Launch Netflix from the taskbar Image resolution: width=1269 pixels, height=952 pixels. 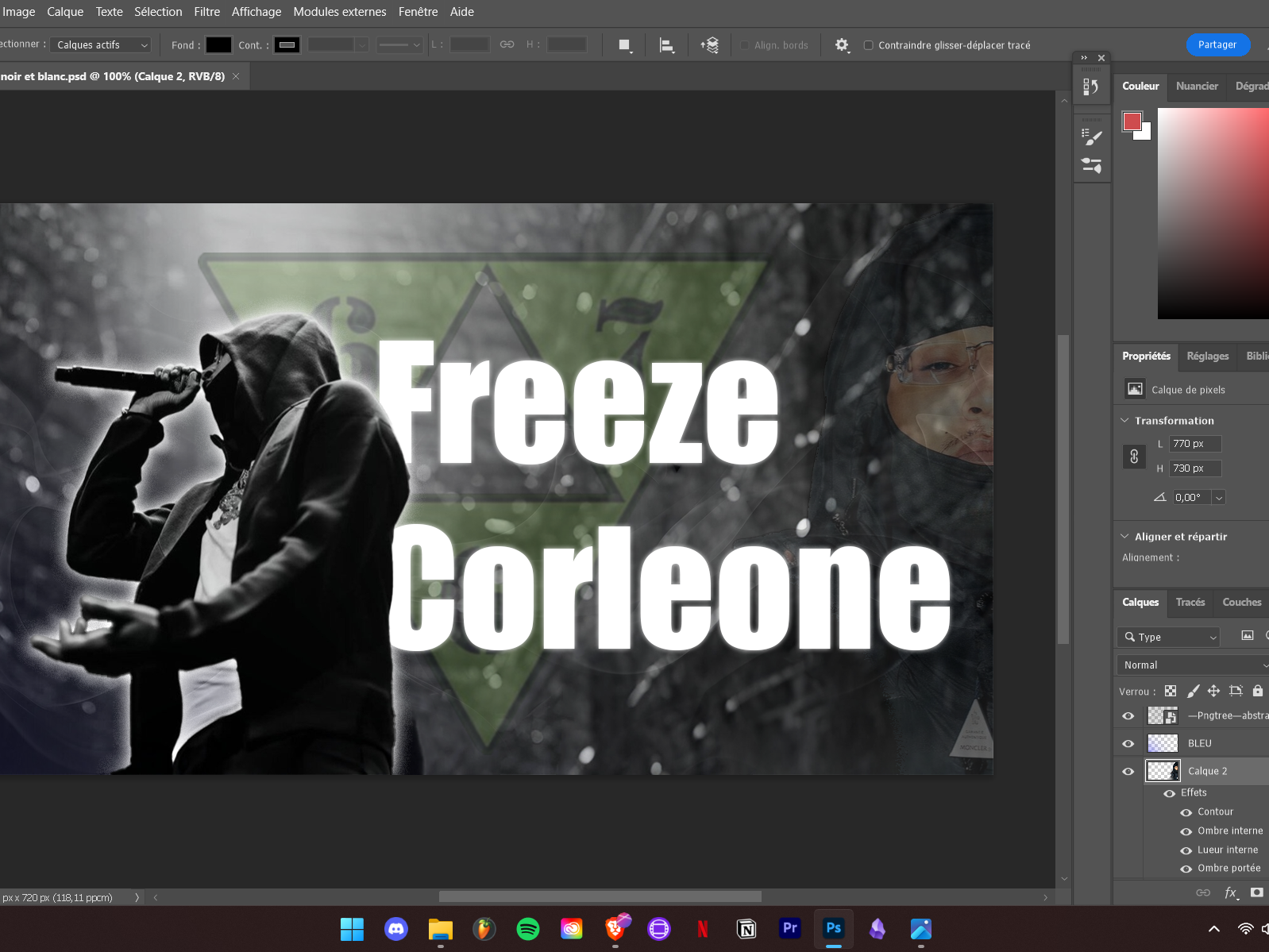(703, 928)
